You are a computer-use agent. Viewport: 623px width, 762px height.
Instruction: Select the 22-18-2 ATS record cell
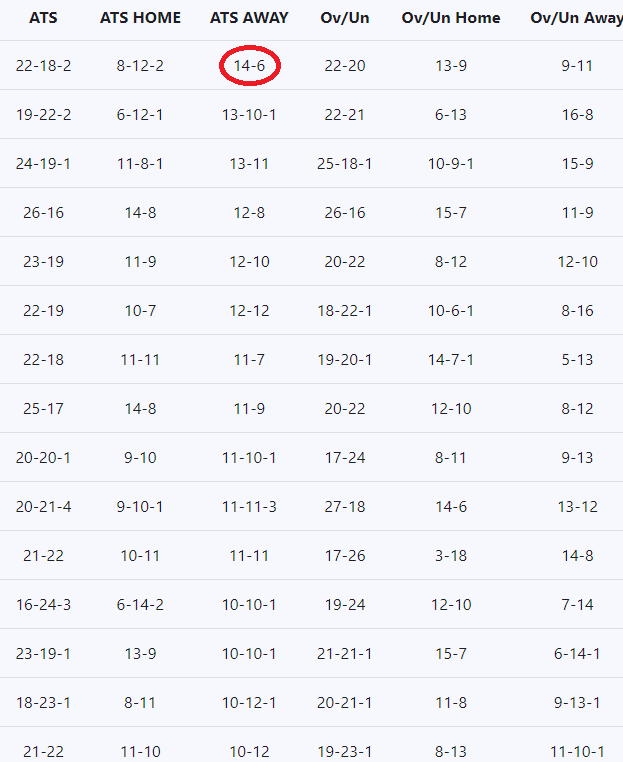coord(43,66)
